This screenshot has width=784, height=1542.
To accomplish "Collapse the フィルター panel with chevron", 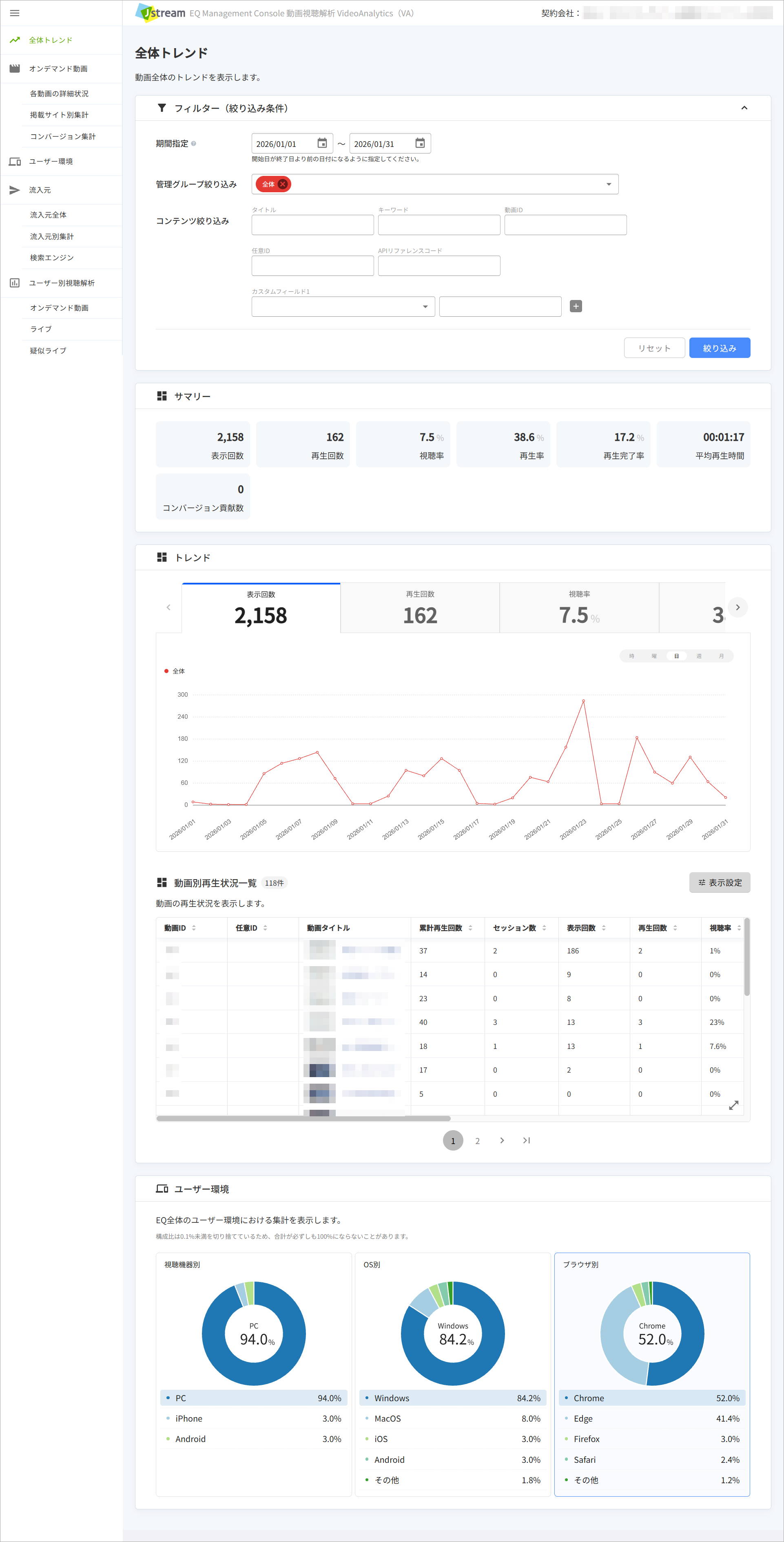I will tap(744, 108).
